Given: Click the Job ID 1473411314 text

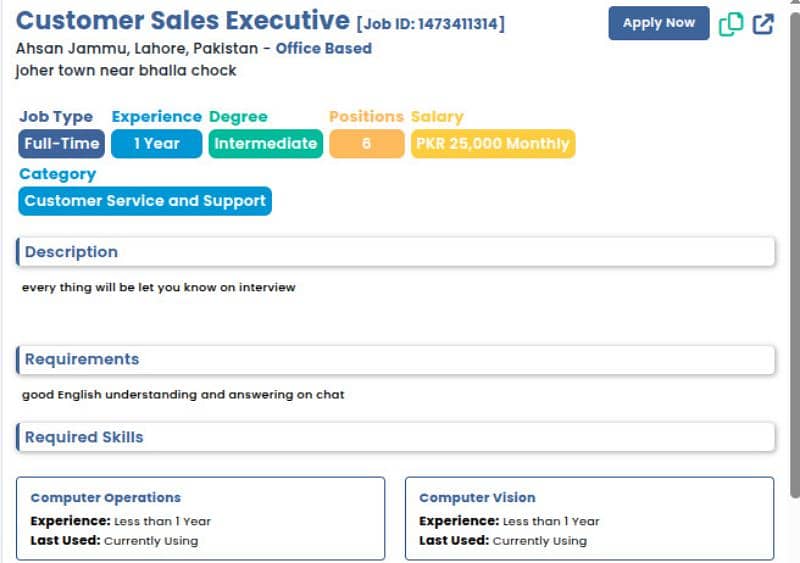Looking at the screenshot, I should tap(431, 23).
